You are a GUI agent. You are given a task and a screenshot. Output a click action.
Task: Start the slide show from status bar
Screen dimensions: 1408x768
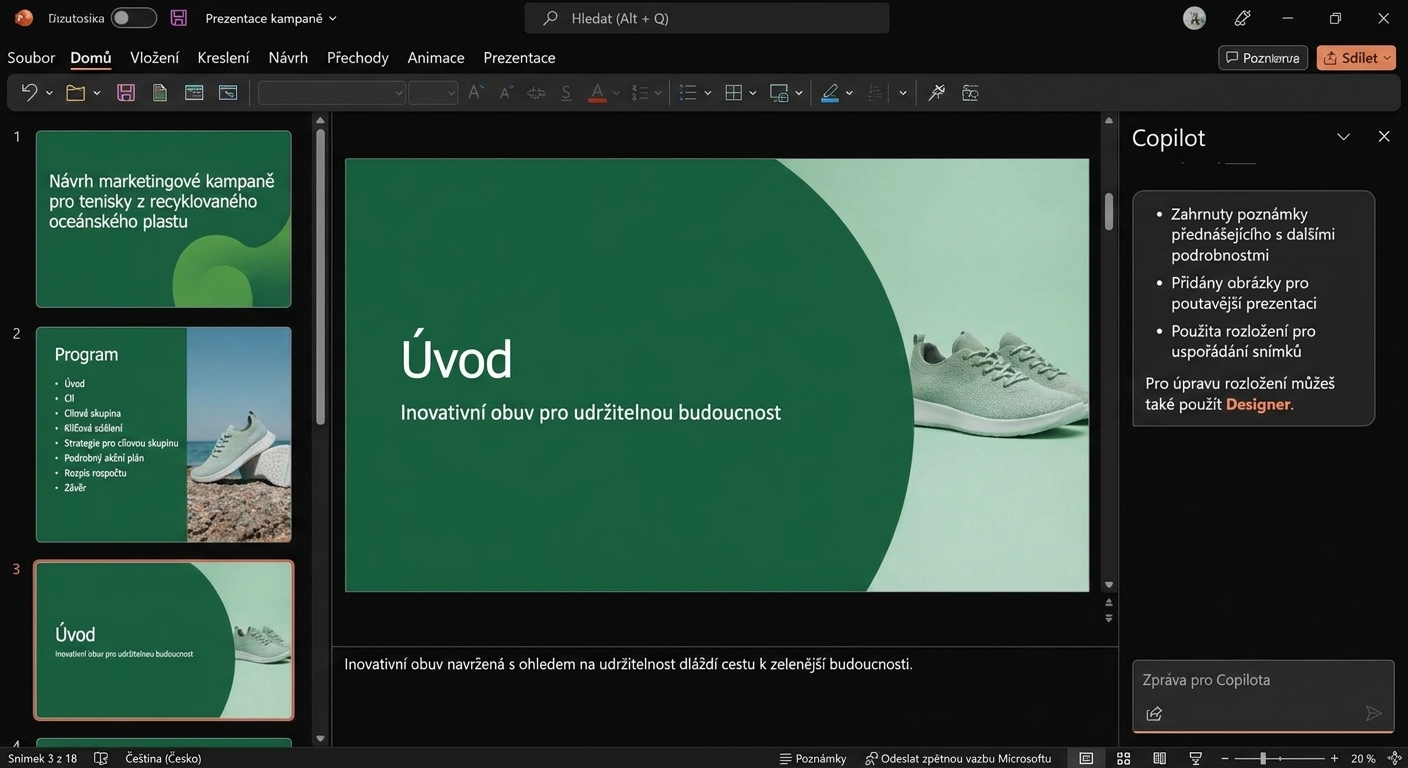[x=1195, y=759]
